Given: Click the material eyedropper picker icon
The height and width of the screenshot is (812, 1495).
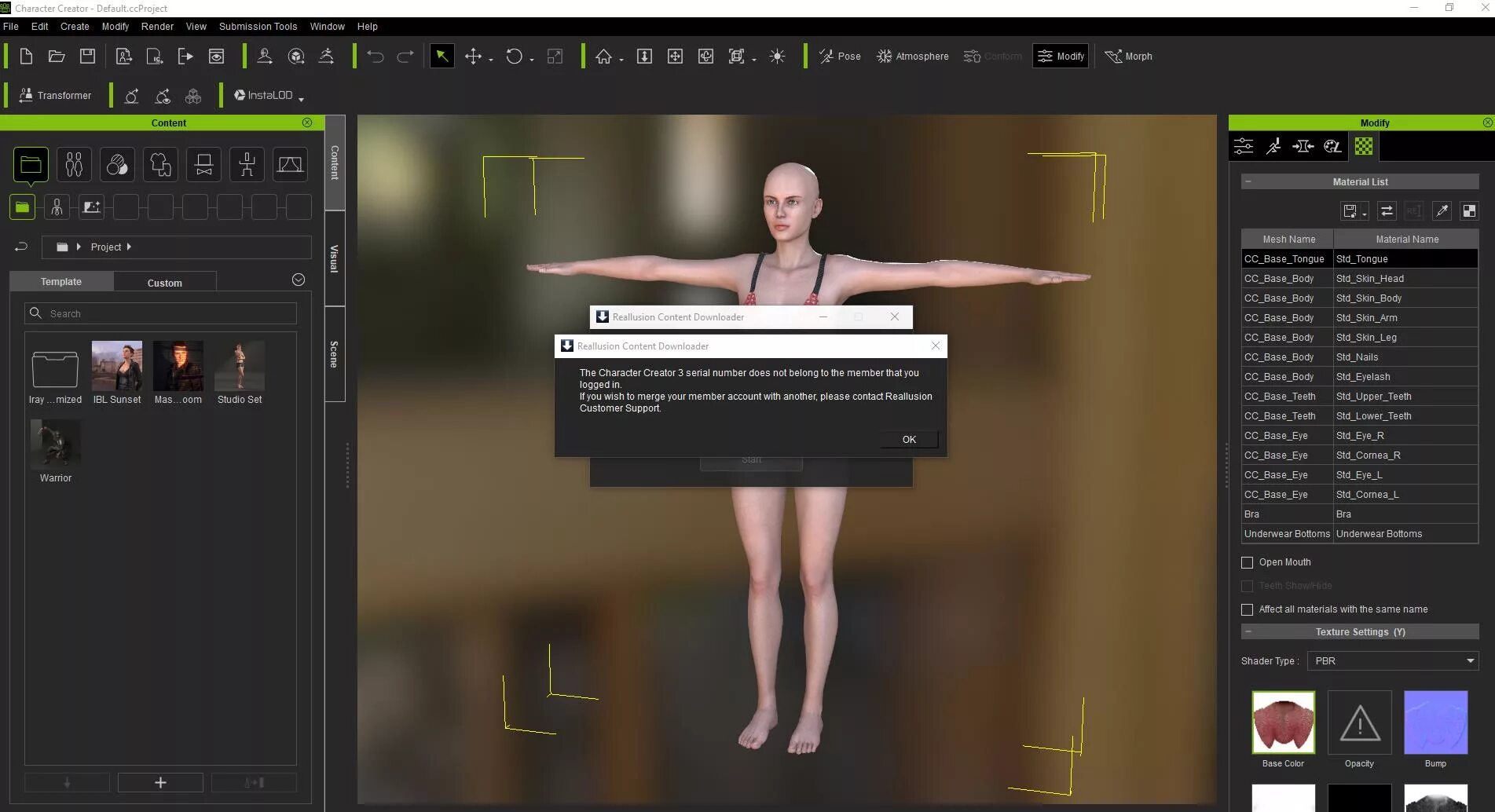Looking at the screenshot, I should coord(1441,211).
